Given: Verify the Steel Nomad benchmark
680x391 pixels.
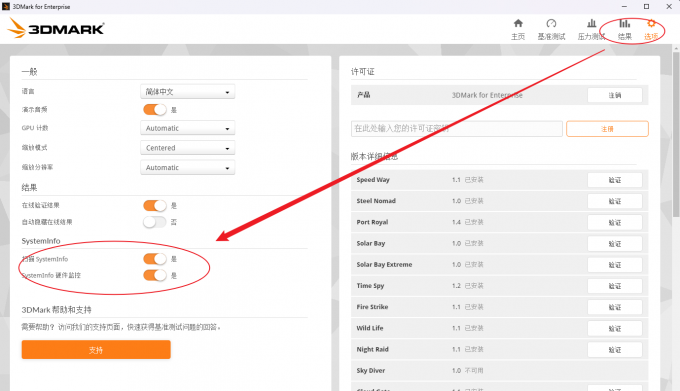Looking at the screenshot, I should [615, 201].
